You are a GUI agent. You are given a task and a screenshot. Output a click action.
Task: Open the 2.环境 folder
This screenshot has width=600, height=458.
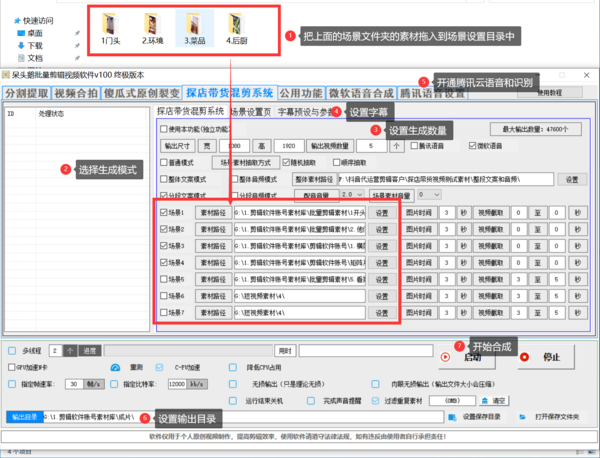[153, 28]
